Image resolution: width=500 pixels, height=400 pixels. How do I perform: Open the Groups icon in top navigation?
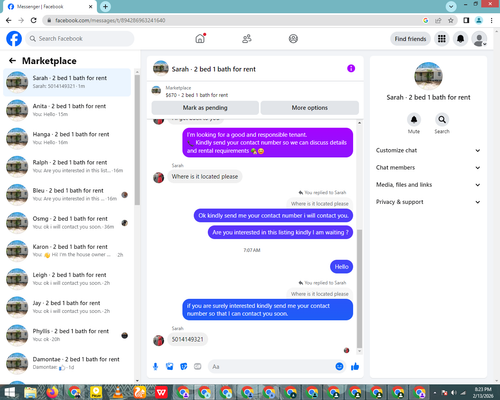[x=293, y=39]
